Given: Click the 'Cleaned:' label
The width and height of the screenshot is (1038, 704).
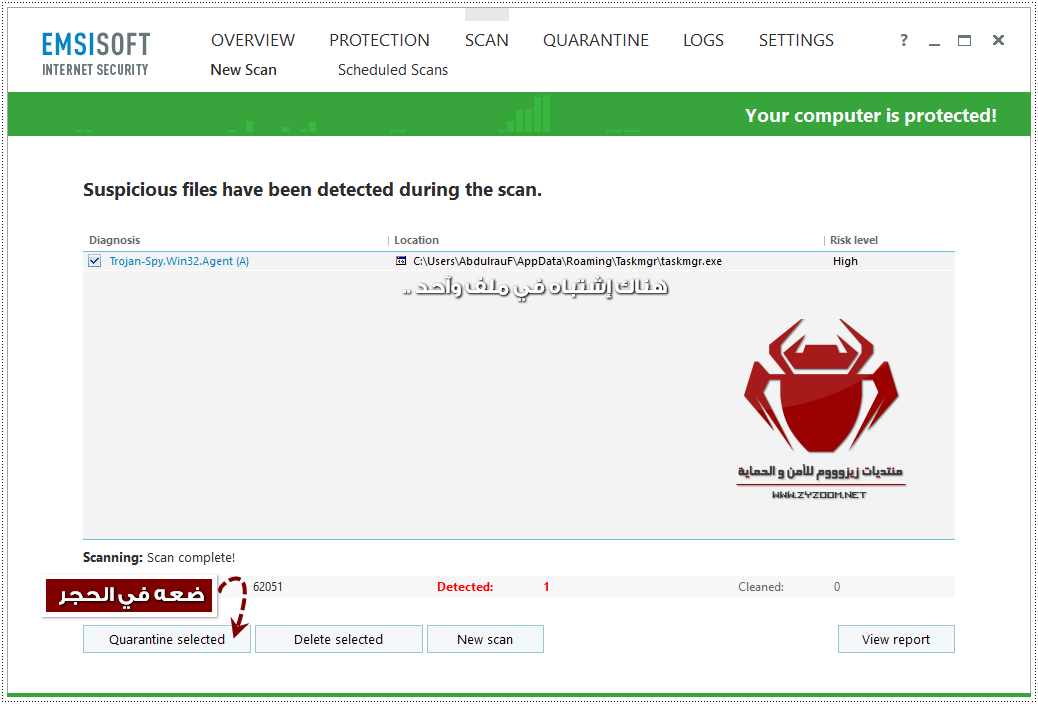Looking at the screenshot, I should (x=761, y=587).
